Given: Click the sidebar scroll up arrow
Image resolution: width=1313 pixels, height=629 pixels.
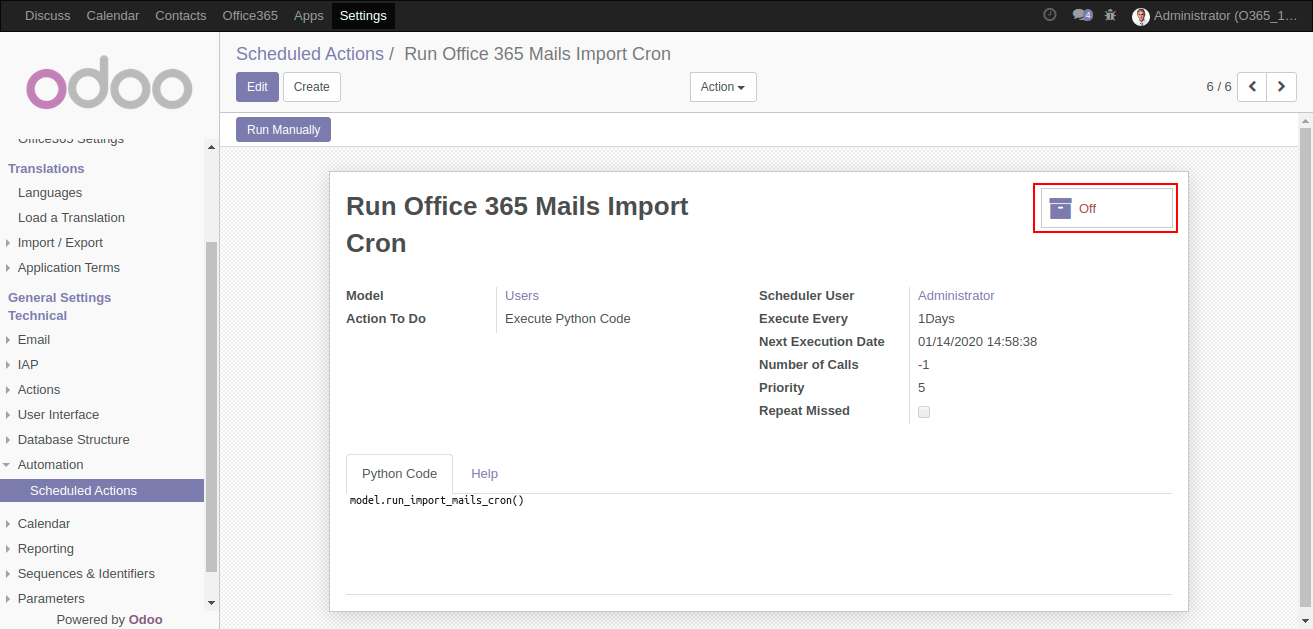Looking at the screenshot, I should pyautogui.click(x=211, y=147).
